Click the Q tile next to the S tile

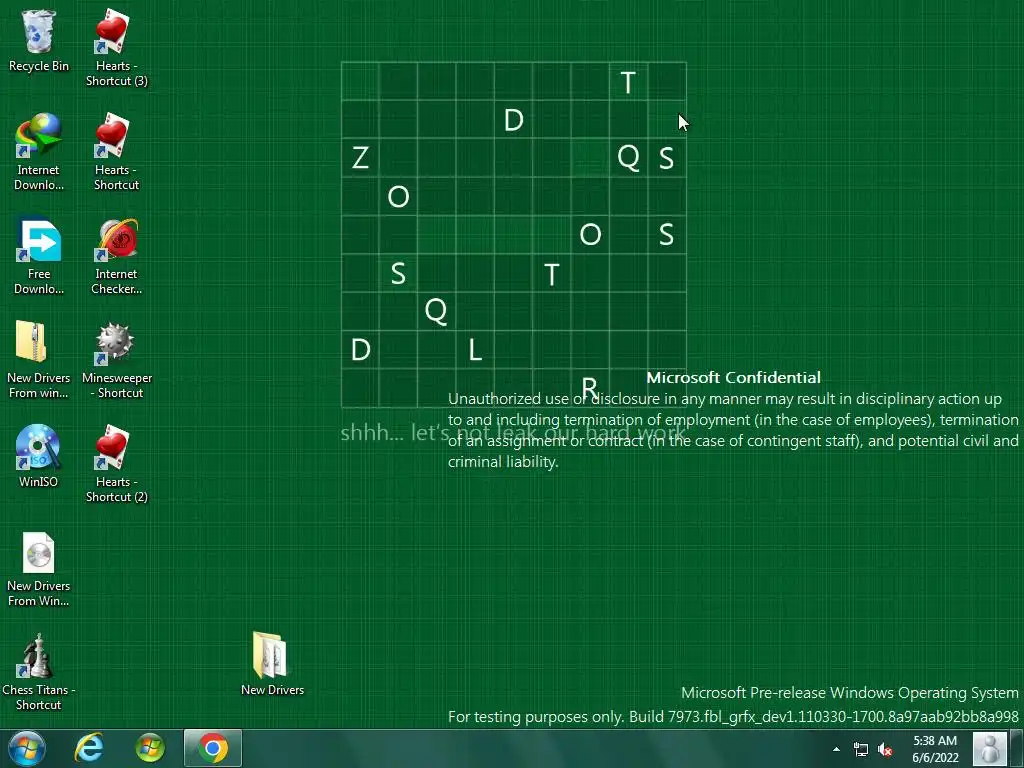[628, 157]
